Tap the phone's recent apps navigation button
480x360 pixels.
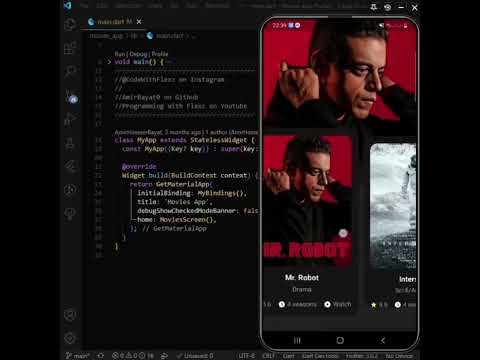(x=297, y=340)
